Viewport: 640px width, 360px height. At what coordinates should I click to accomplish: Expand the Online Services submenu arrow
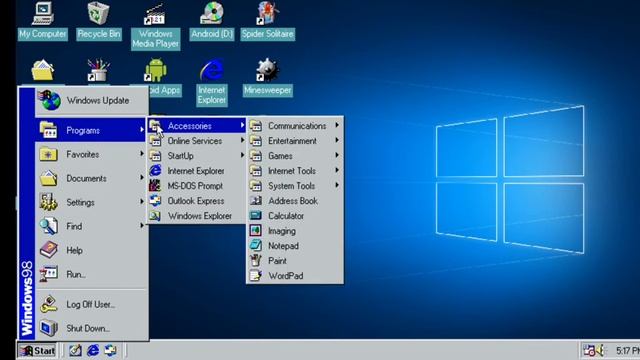(x=242, y=140)
